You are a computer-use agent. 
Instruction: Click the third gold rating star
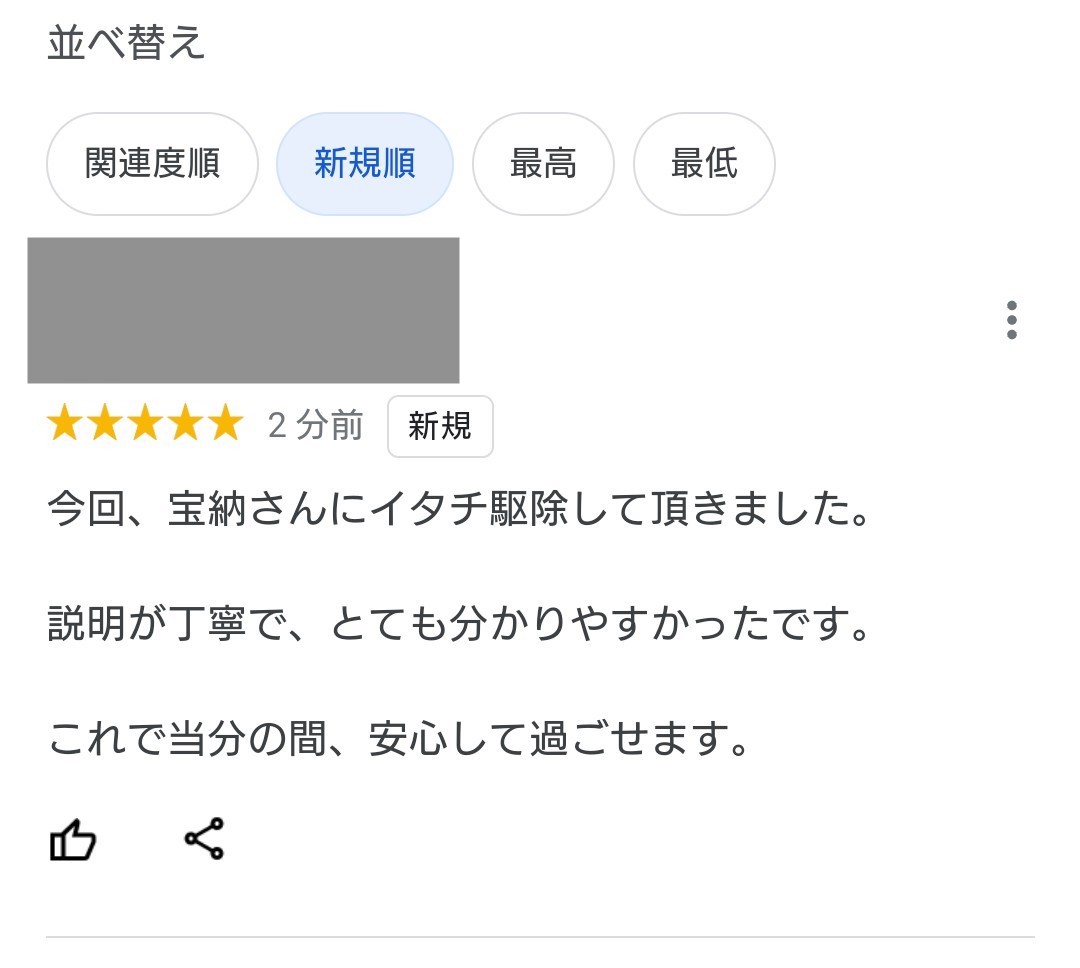[145, 424]
